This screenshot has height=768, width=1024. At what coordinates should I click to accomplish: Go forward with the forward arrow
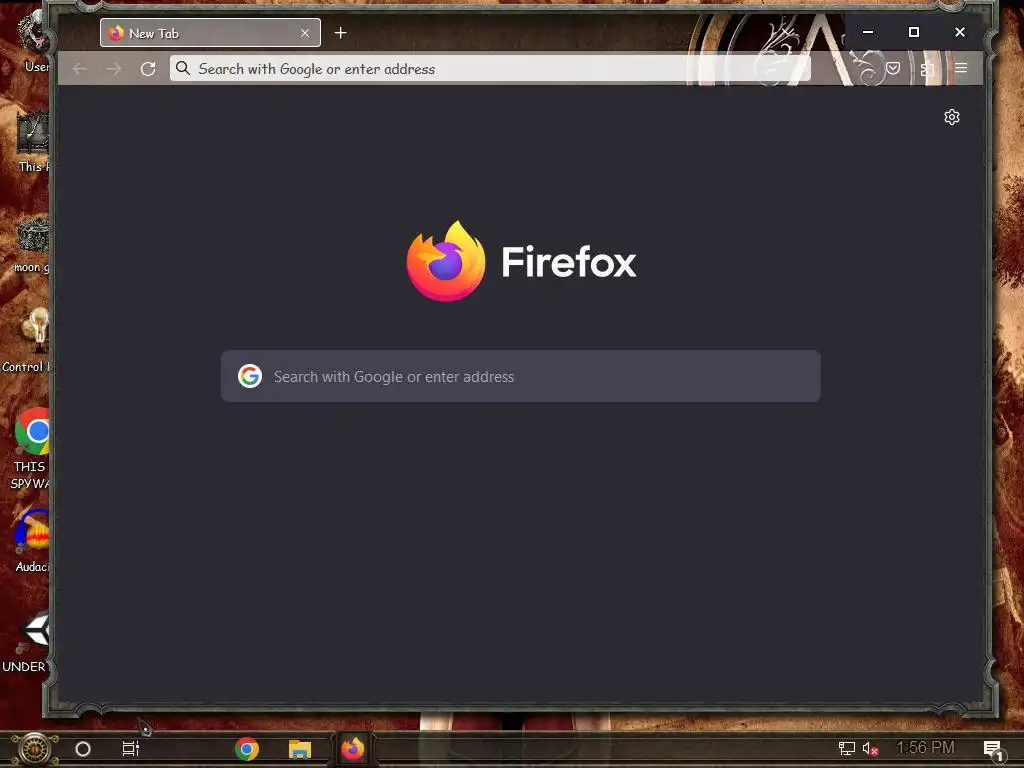[x=114, y=69]
